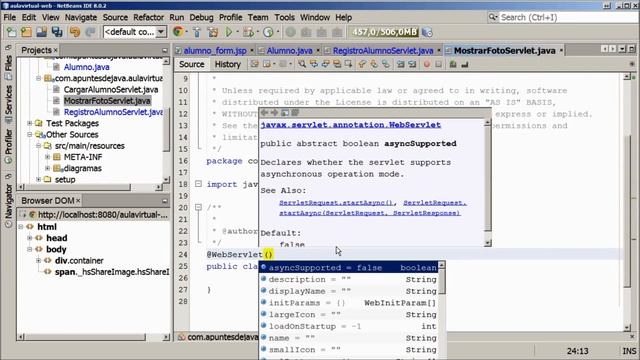
Task: Open the File menu
Action: [9, 17]
